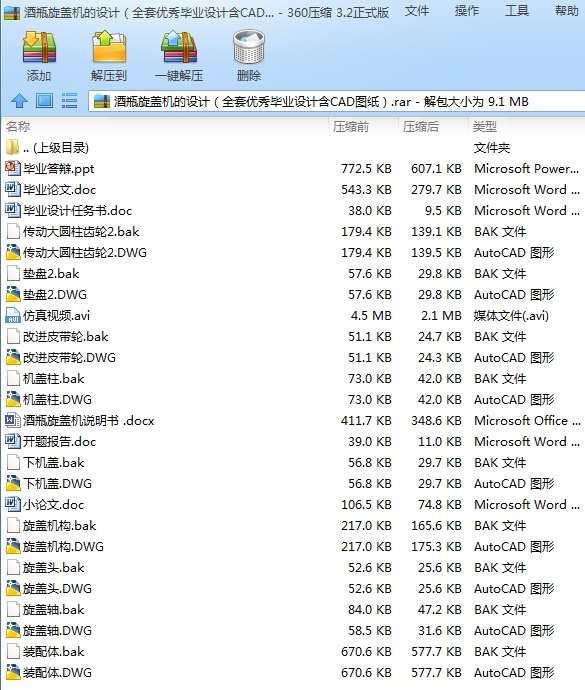
Task: Select the 旋盖头.DWG AutoCAD icon
Action: click(x=13, y=588)
